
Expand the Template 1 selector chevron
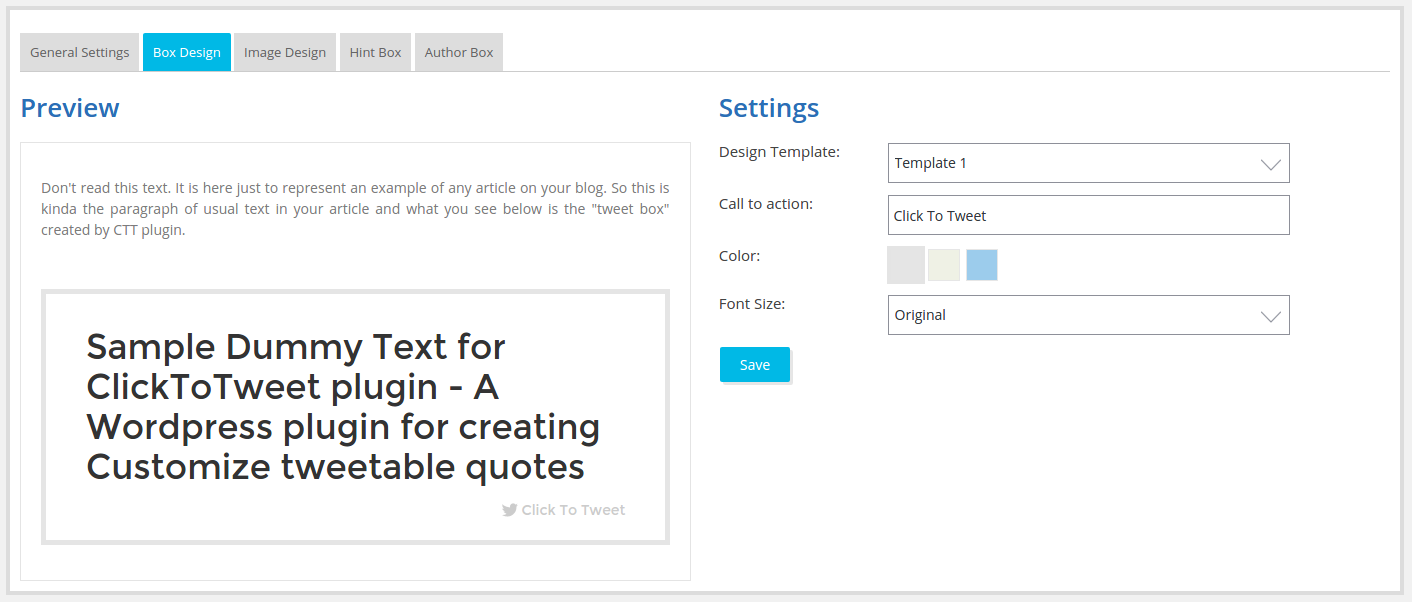1272,163
